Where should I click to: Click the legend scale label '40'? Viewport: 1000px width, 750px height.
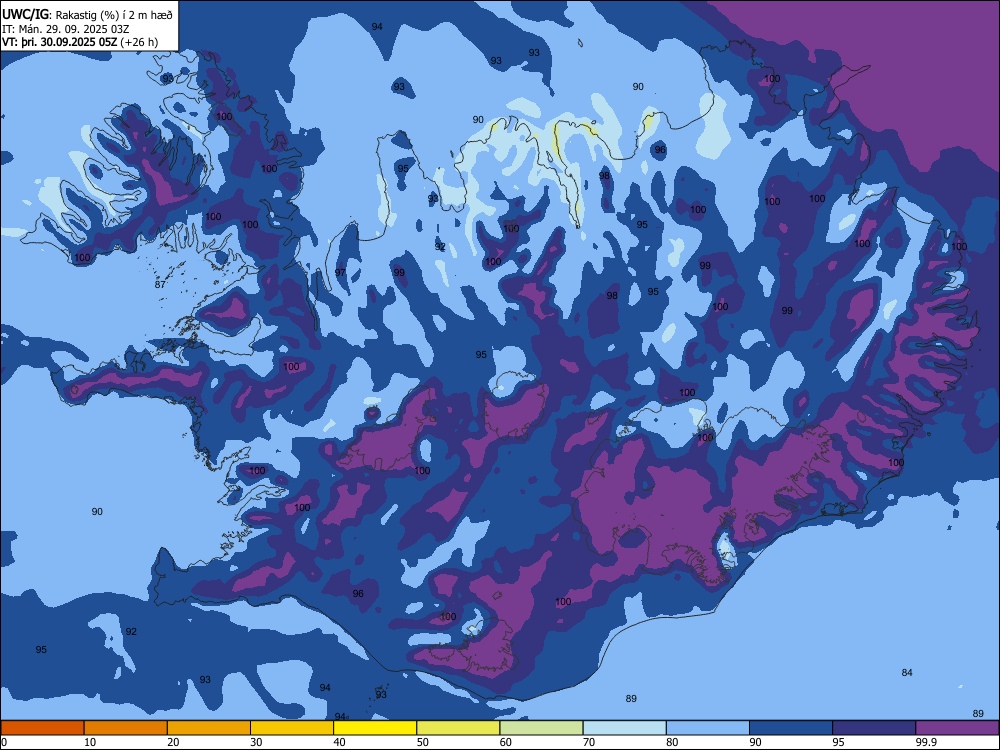click(340, 742)
